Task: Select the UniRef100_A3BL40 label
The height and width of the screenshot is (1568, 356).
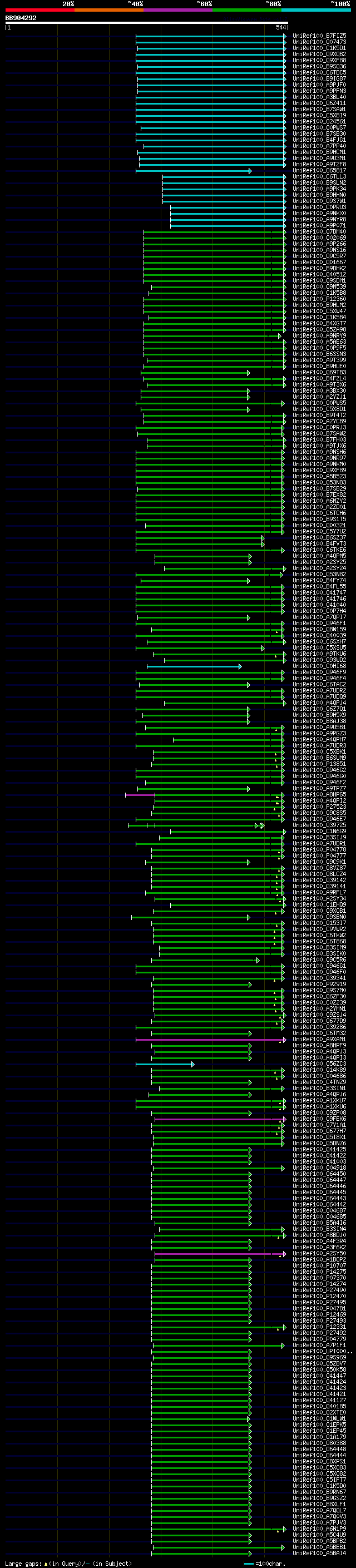Action: point(319,97)
